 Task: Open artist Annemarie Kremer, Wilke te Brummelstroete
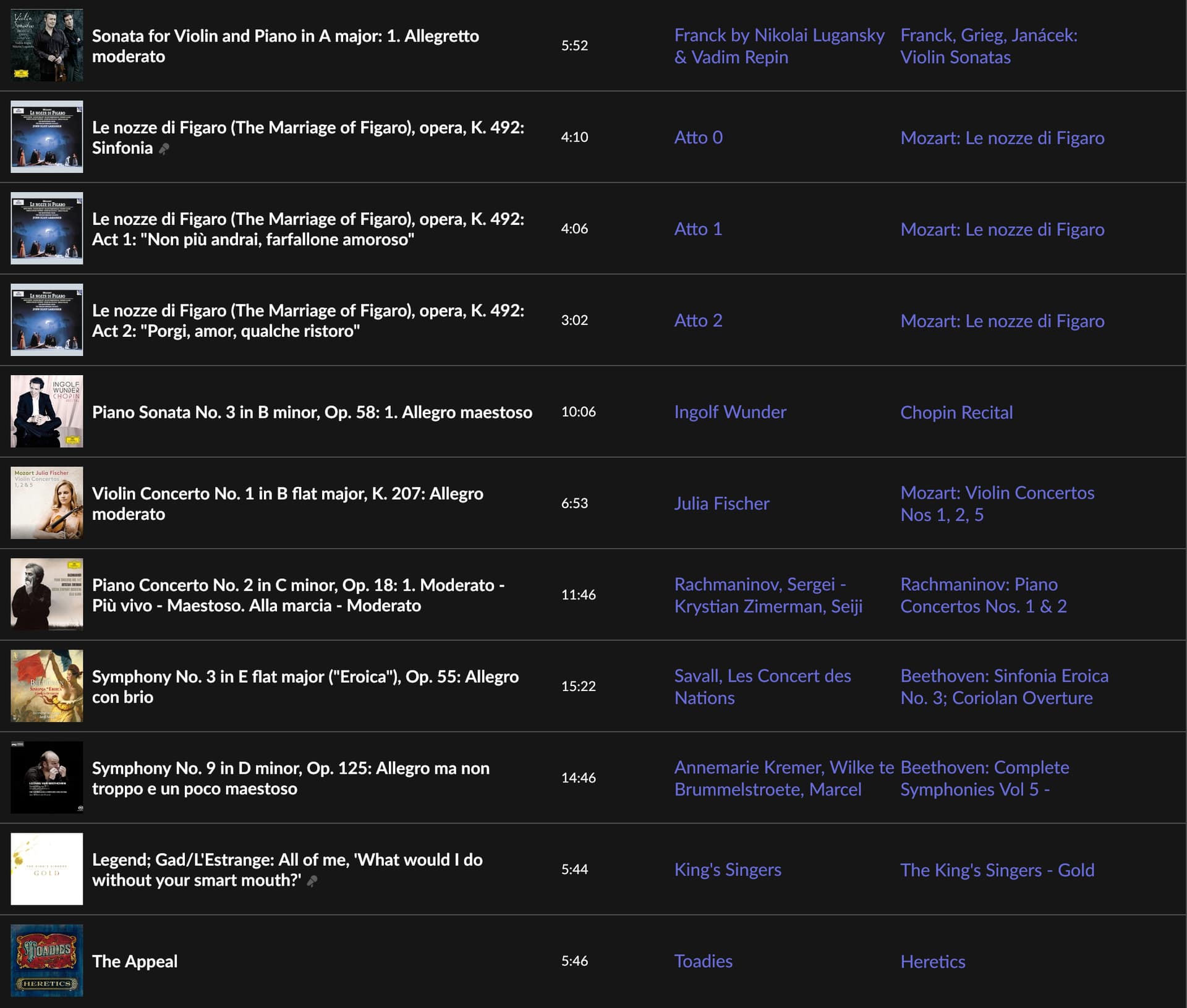click(784, 777)
